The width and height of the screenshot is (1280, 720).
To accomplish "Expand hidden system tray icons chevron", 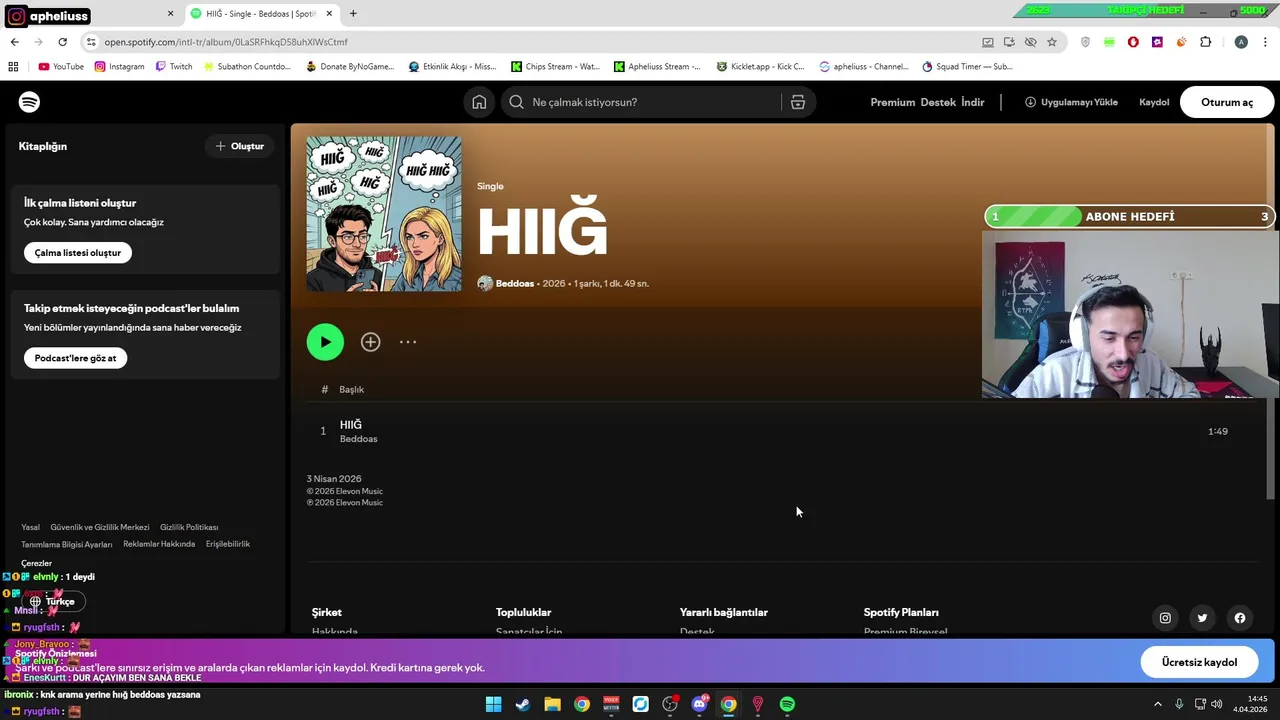I will [x=1158, y=704].
